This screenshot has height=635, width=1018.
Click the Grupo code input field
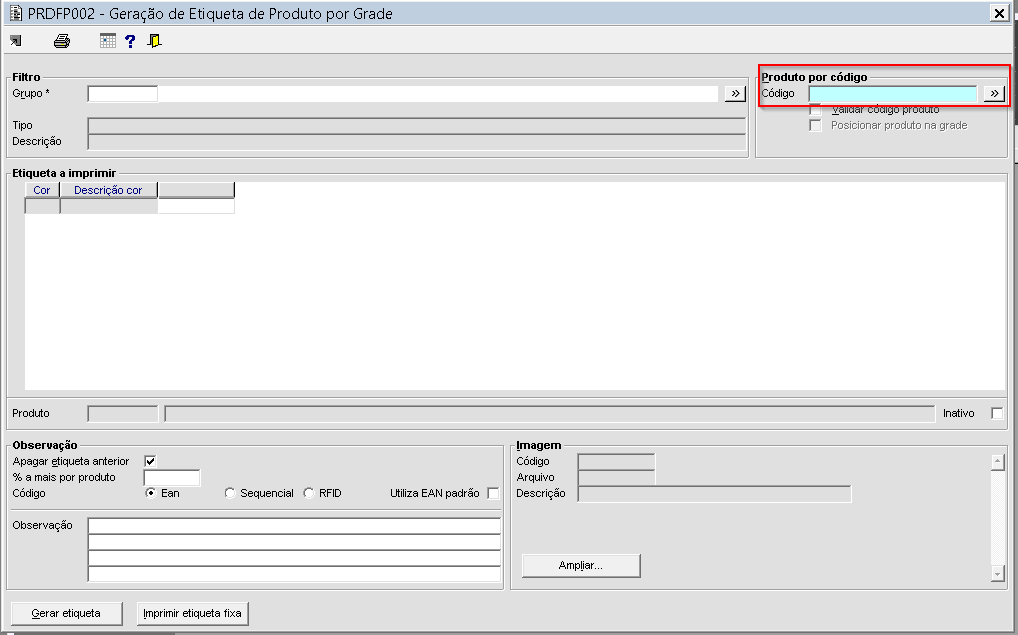123,93
